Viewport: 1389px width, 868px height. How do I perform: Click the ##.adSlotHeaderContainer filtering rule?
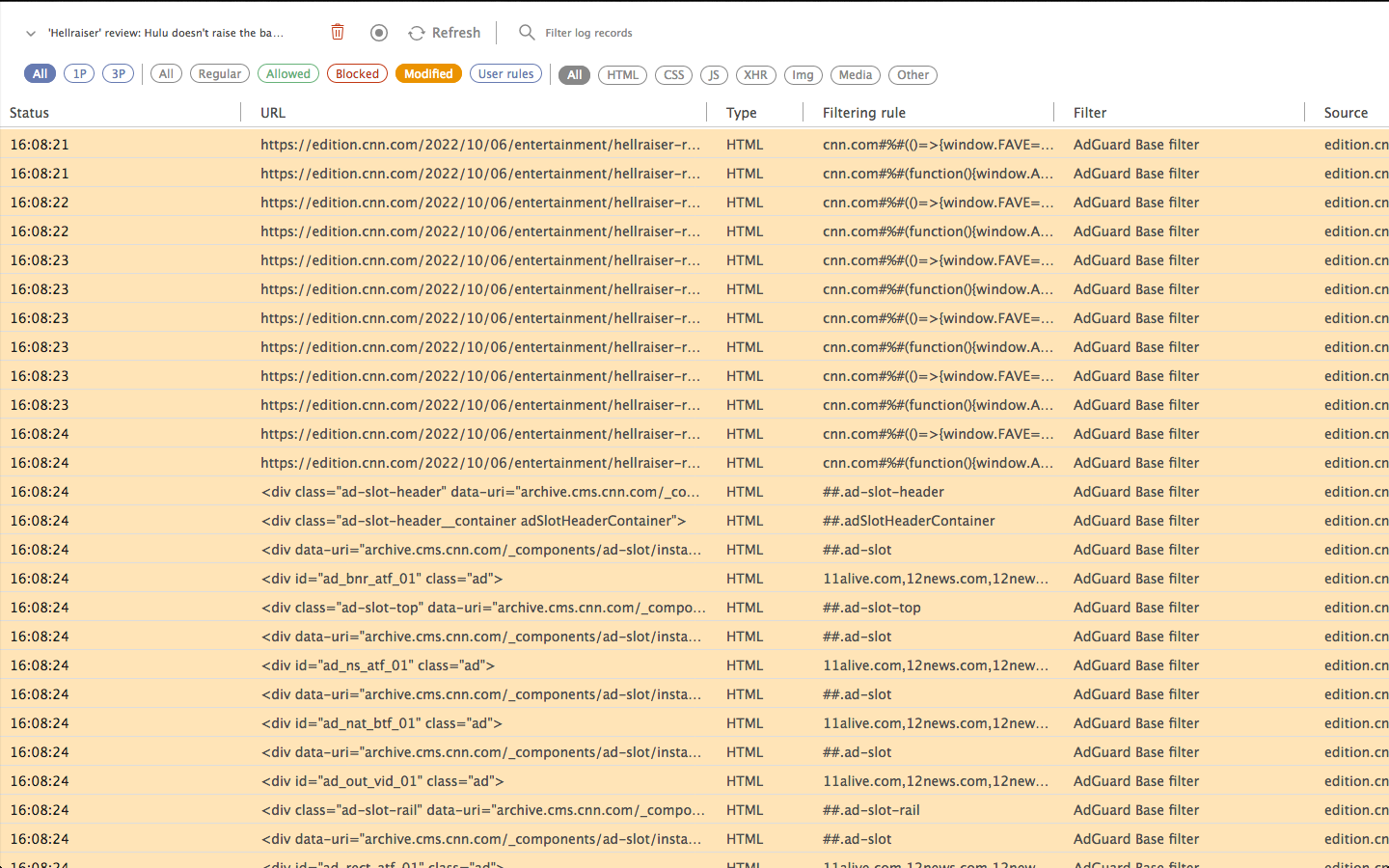click(x=909, y=520)
